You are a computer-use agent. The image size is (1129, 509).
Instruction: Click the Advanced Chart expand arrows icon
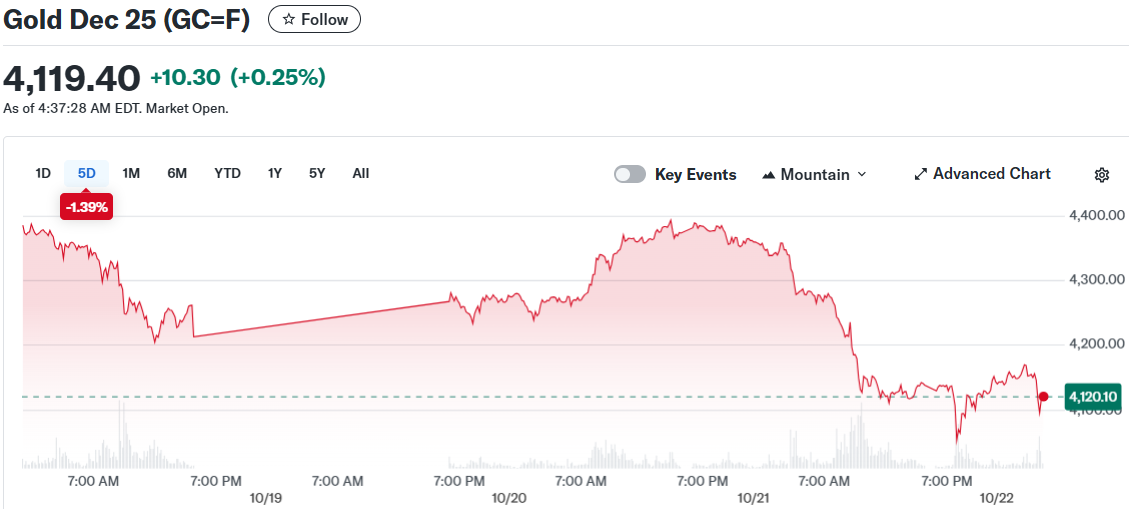click(x=921, y=175)
